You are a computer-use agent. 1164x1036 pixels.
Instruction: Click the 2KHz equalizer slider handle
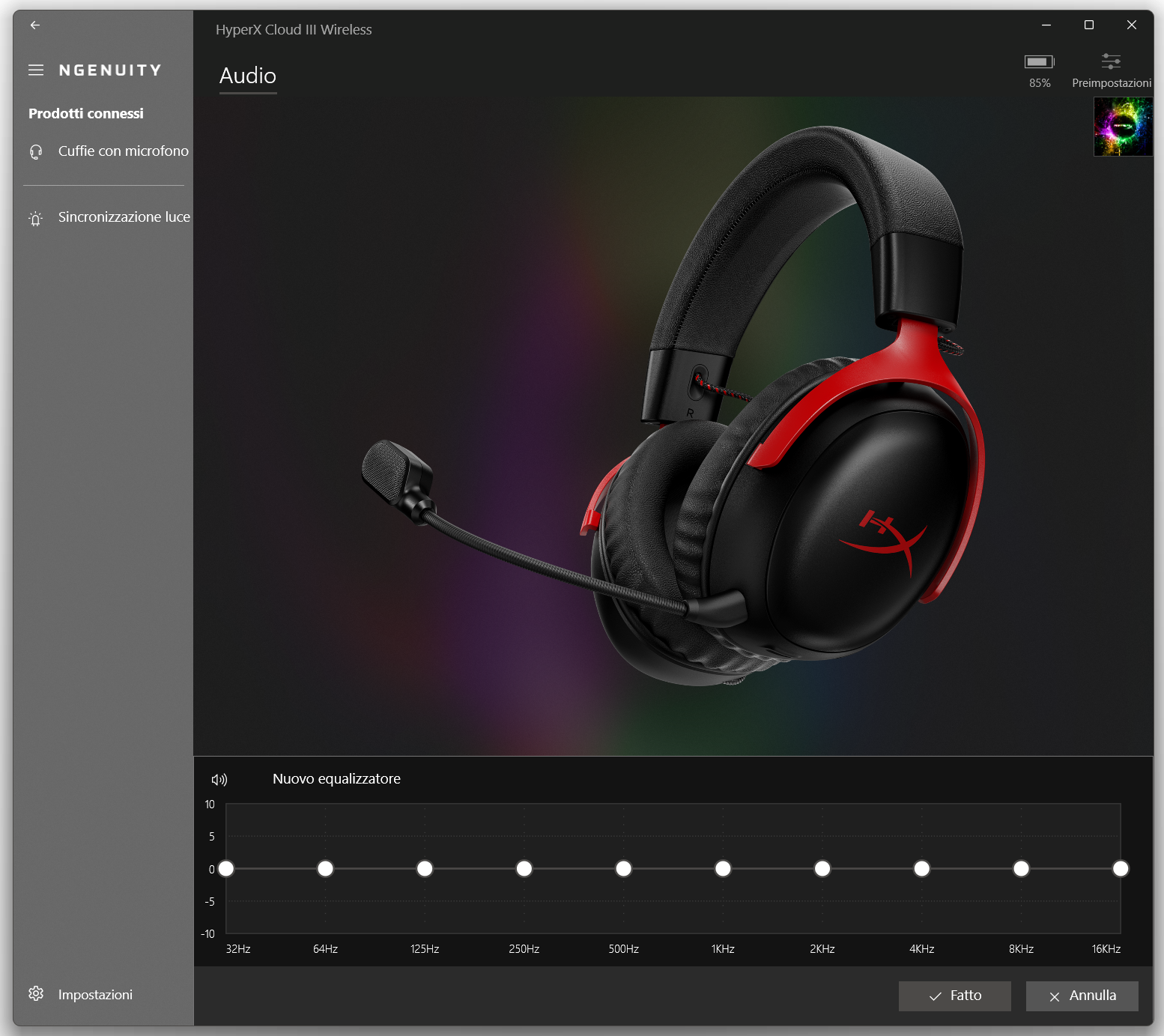822,869
